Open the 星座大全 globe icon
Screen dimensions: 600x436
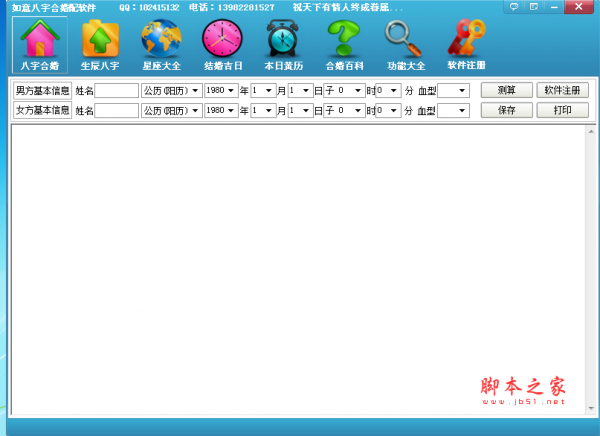click(x=161, y=45)
